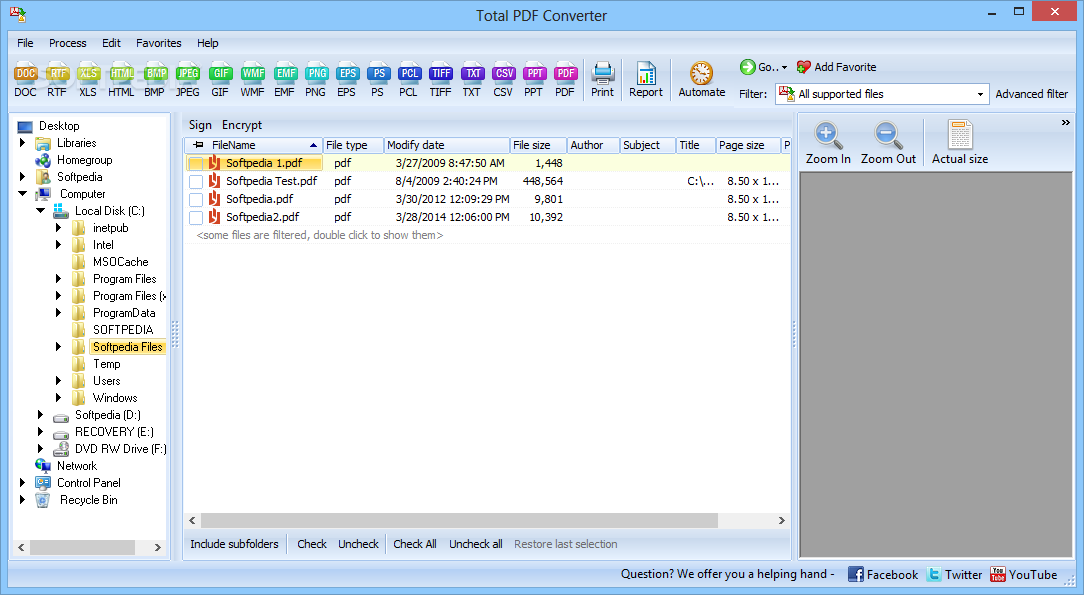Toggle Include subfolders option

point(234,544)
